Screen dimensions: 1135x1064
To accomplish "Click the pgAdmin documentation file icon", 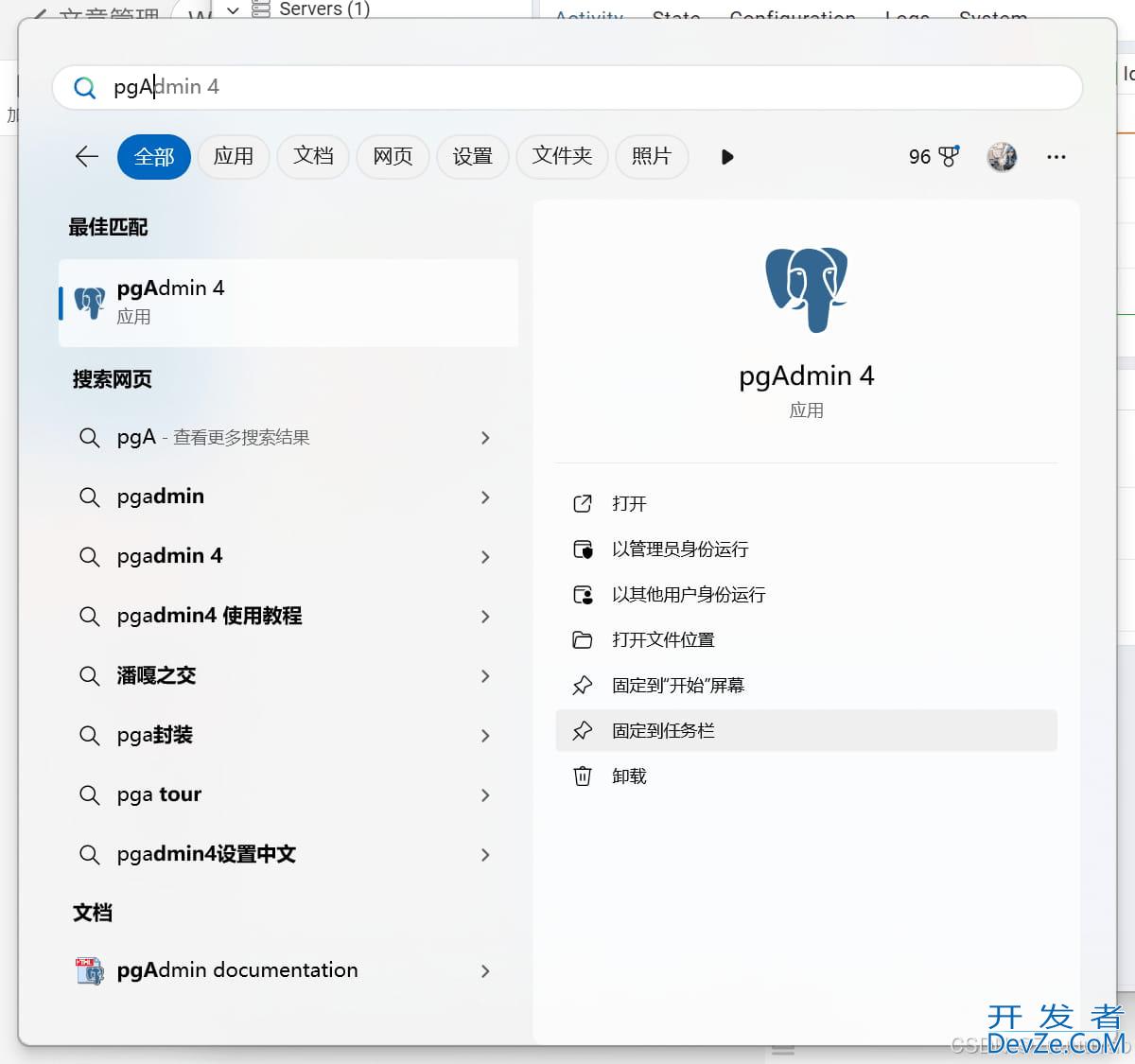I will click(x=90, y=971).
